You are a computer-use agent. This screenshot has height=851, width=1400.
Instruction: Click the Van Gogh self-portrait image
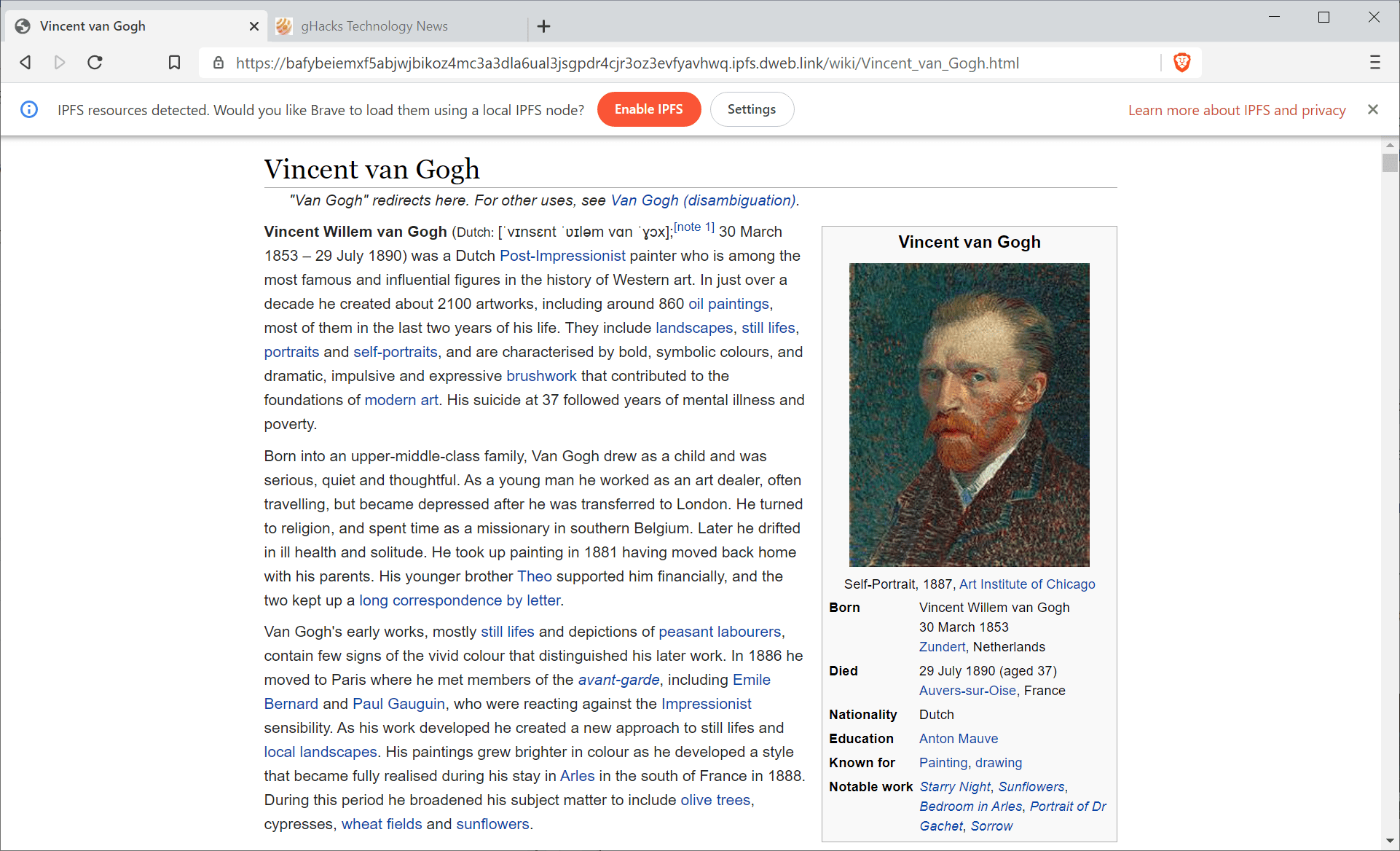tap(969, 415)
